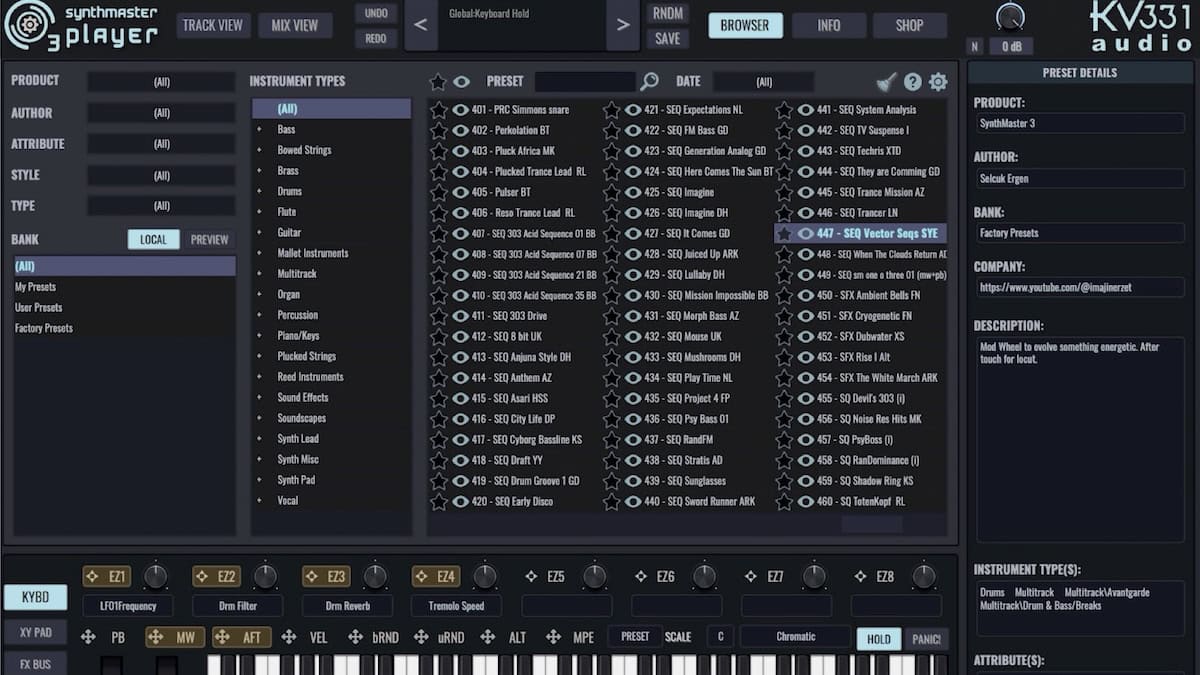Toggle eye icon for 425 SEQ Imagine

[x=633, y=192]
